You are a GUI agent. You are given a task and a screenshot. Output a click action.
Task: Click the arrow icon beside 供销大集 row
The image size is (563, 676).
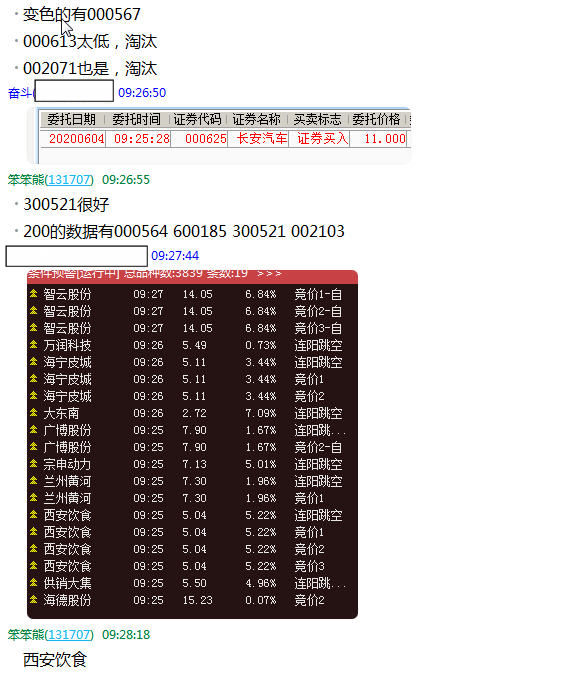coord(34,583)
